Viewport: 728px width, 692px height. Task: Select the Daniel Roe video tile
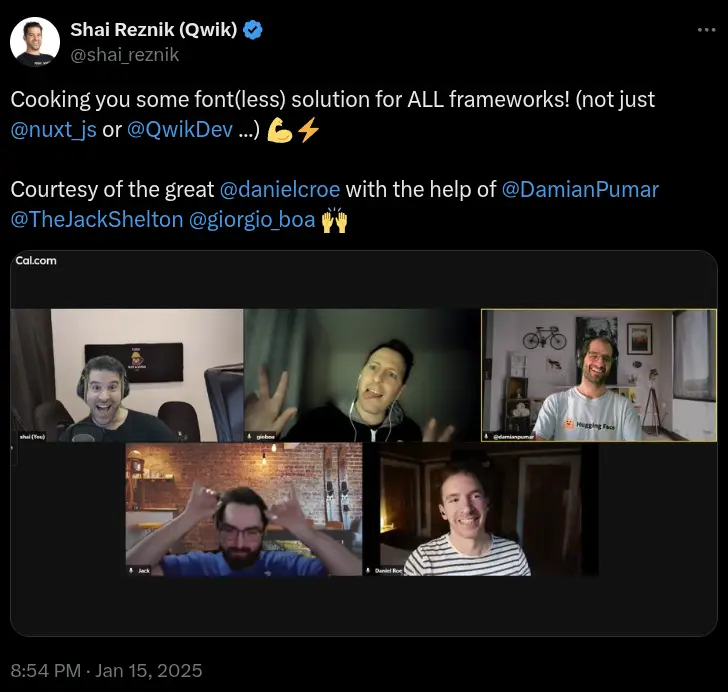tap(488, 510)
